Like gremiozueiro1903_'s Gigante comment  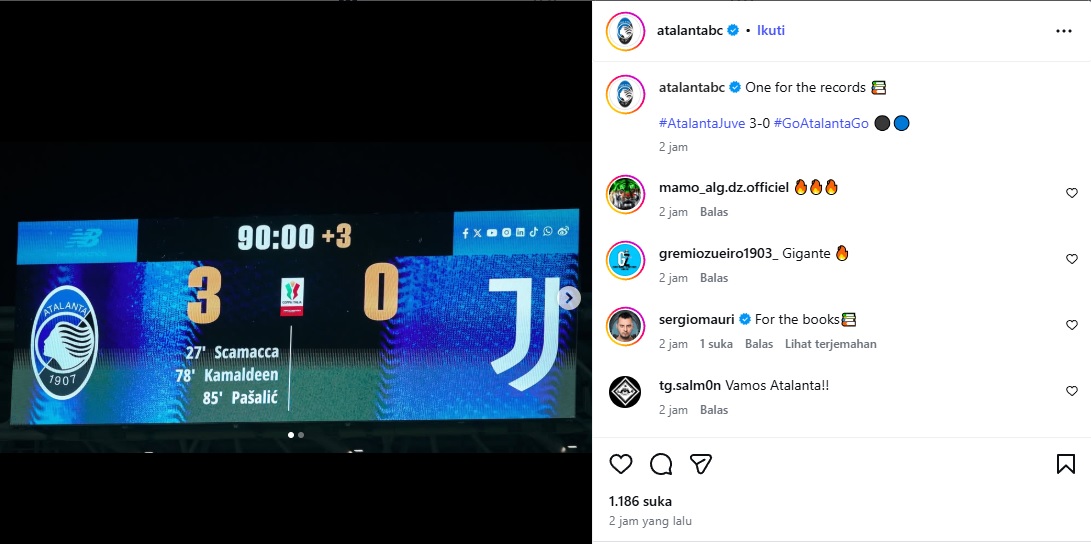[1072, 259]
